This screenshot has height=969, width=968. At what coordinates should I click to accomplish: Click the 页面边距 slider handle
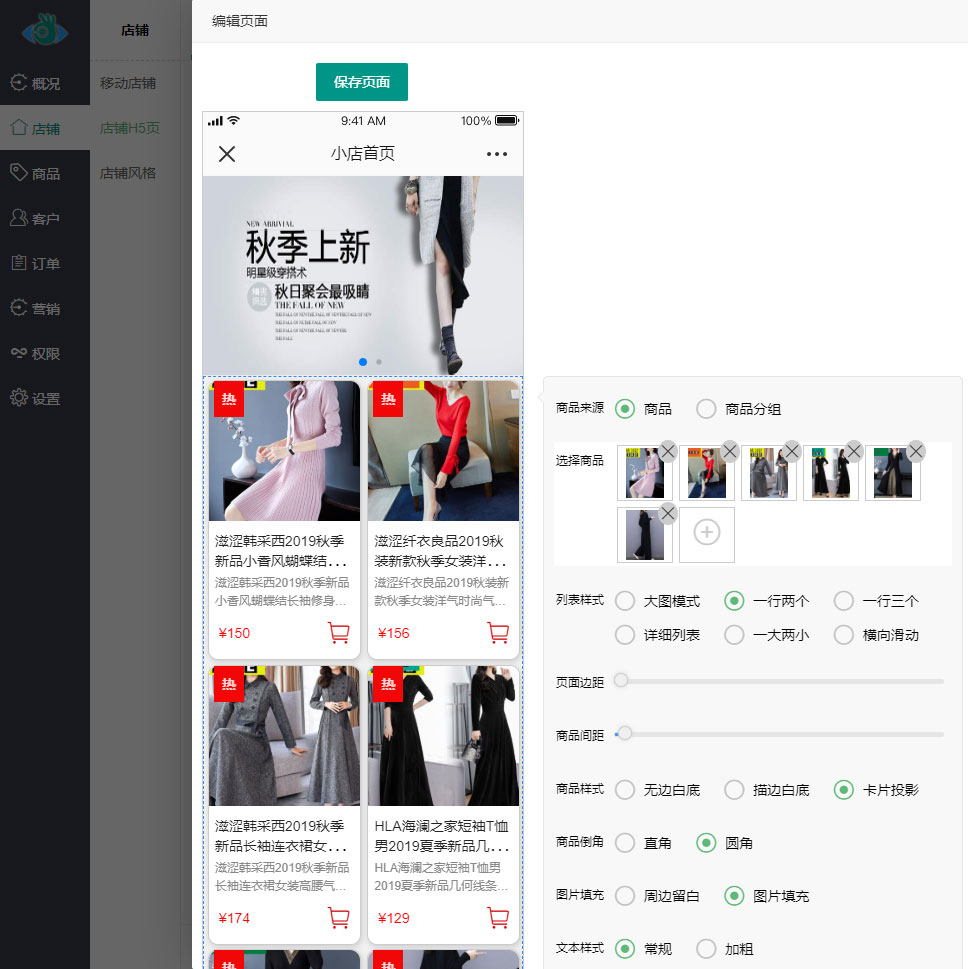tap(621, 681)
